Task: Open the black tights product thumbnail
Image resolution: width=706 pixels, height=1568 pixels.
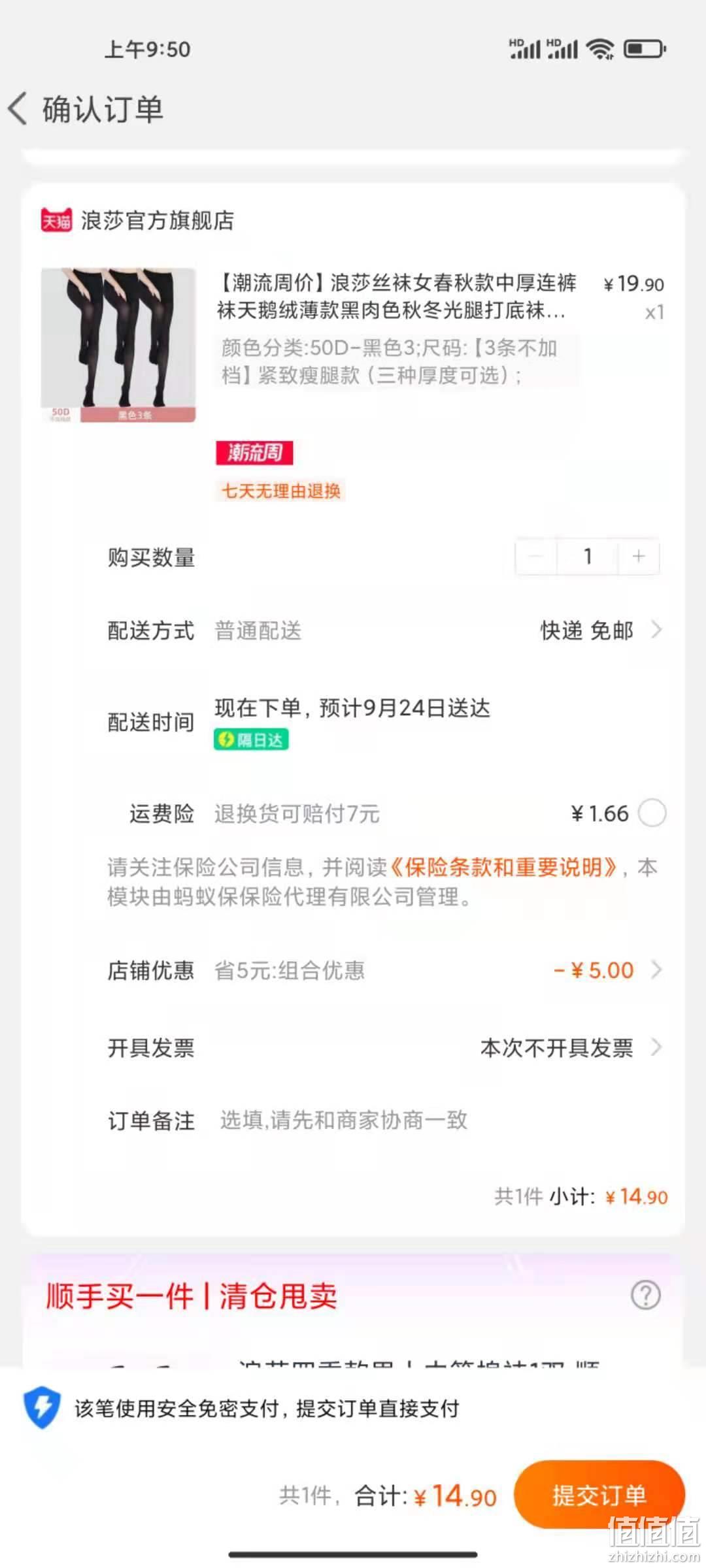Action: (x=118, y=345)
